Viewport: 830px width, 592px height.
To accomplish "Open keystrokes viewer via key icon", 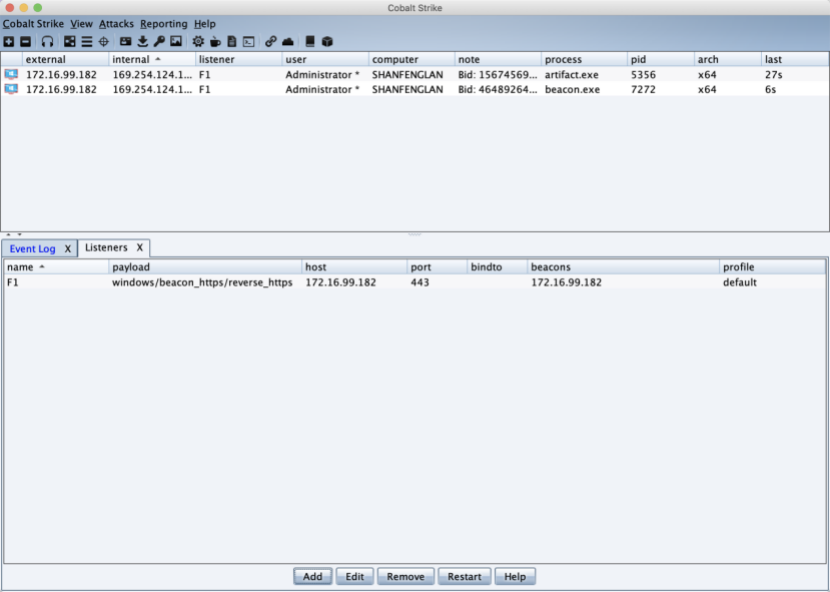I will (x=159, y=41).
